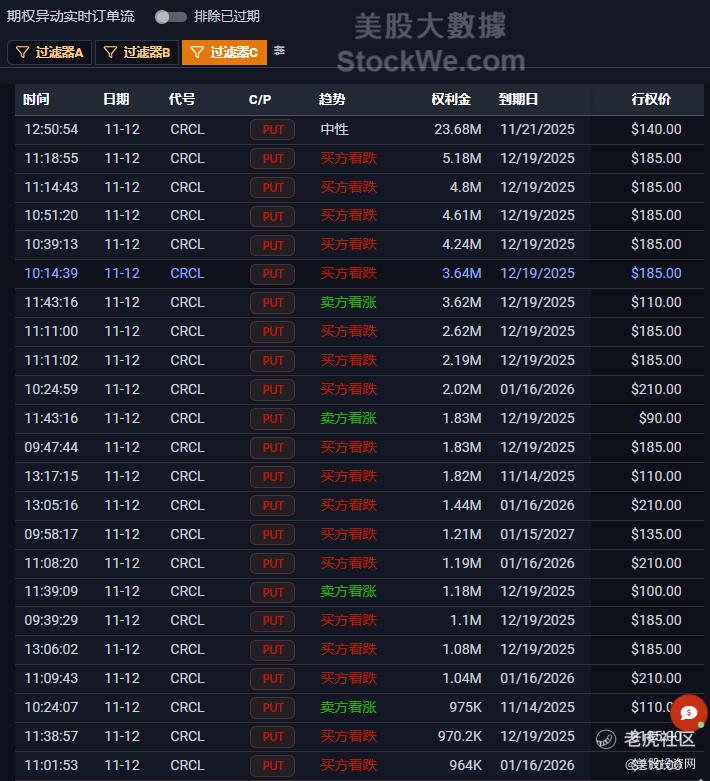Sort by the 日期 column header
The width and height of the screenshot is (710, 781).
(x=116, y=99)
